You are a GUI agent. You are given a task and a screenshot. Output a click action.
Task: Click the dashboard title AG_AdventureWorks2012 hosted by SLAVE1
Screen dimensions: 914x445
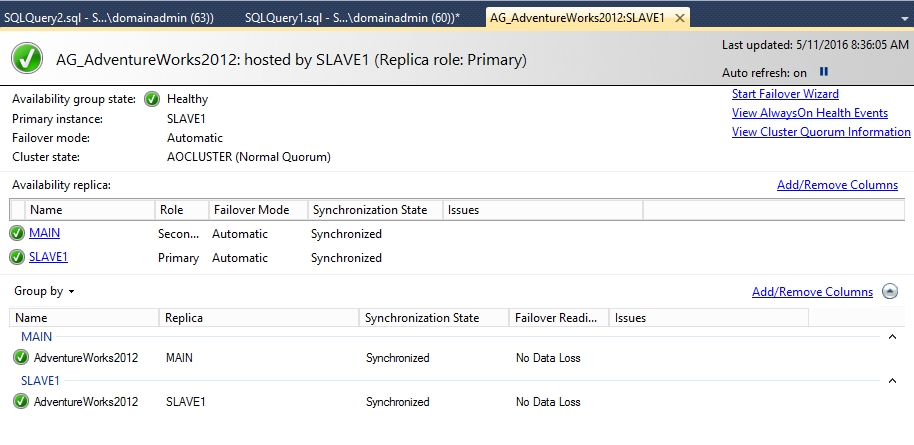point(291,59)
